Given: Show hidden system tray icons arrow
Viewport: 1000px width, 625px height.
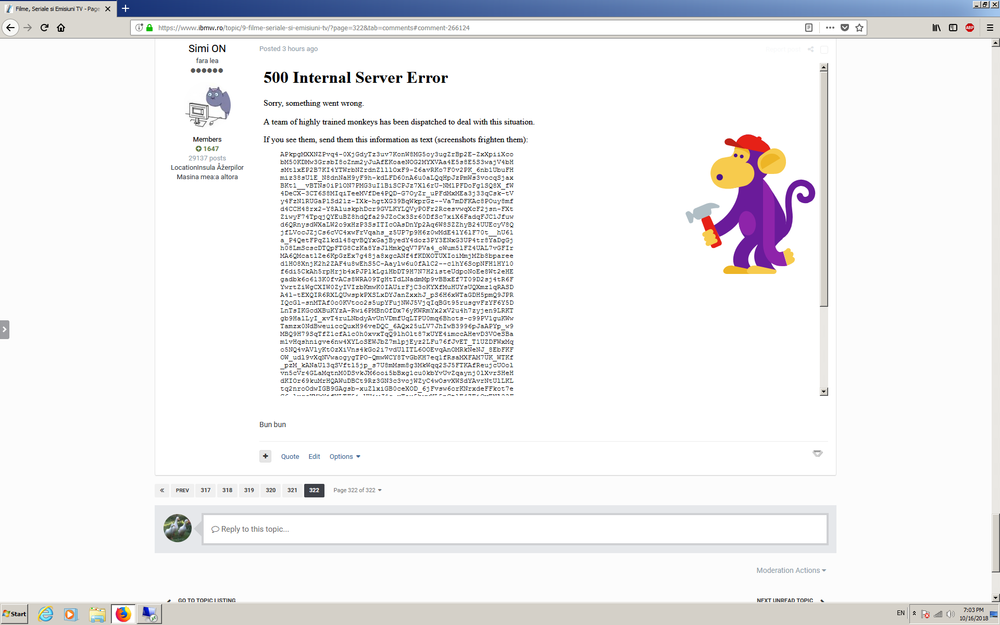Looking at the screenshot, I should [x=914, y=614].
